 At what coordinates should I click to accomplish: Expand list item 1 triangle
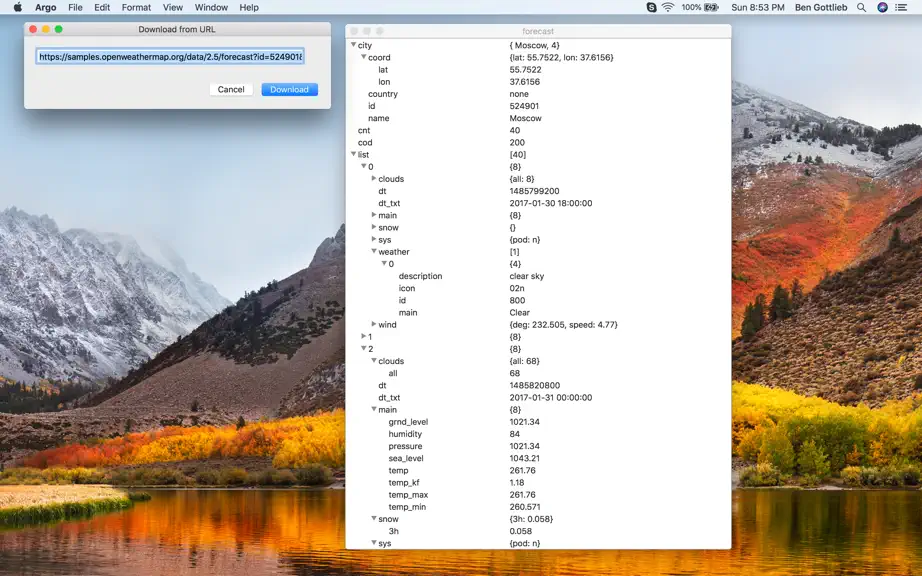363,336
